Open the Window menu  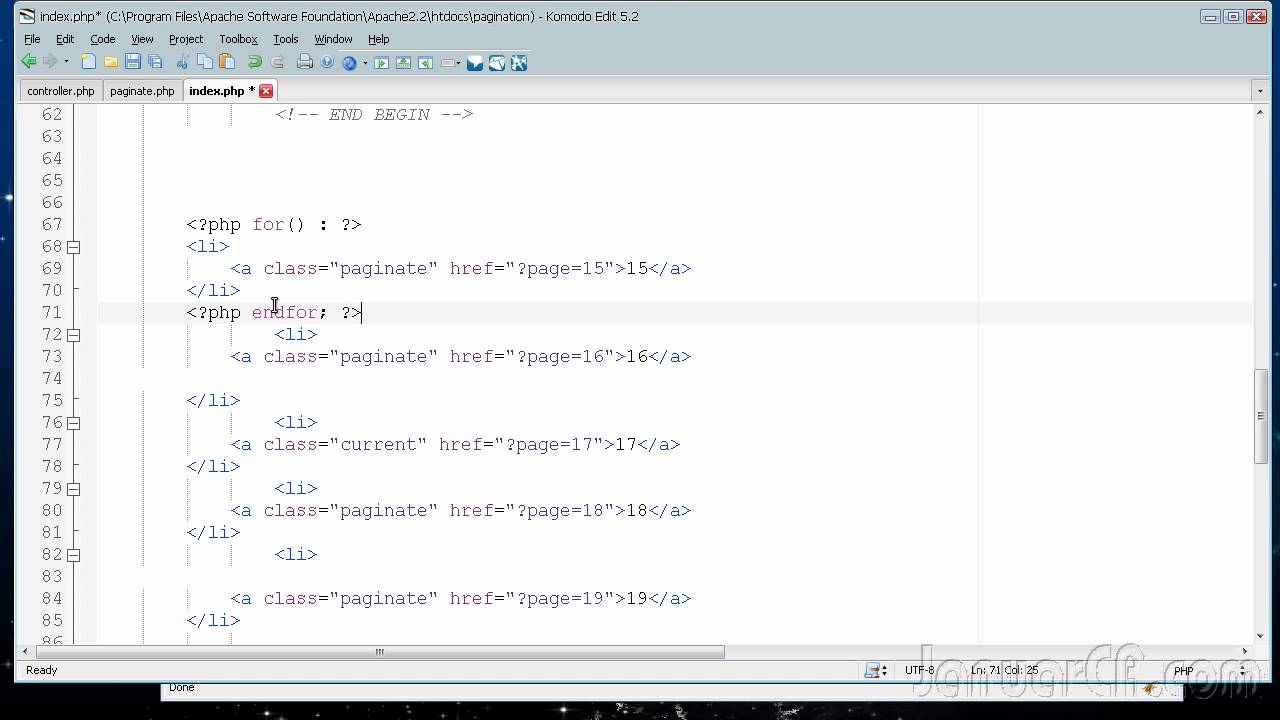click(333, 39)
